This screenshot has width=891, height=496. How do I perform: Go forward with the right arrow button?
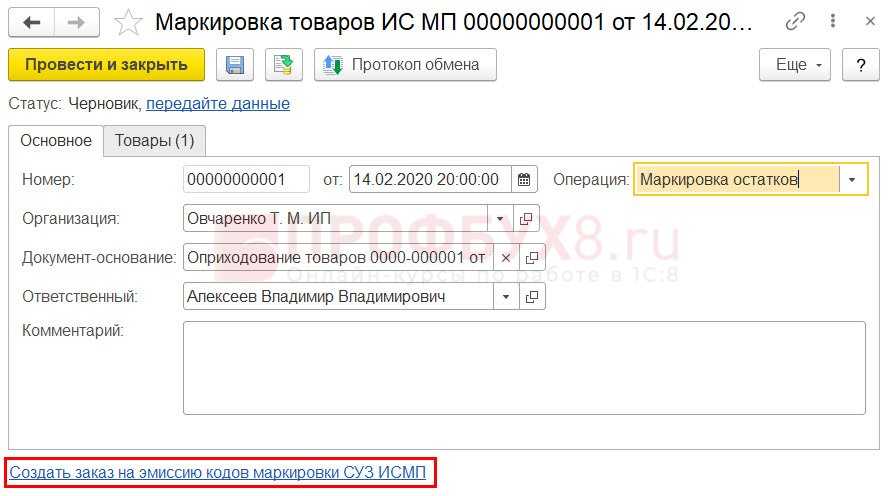[x=77, y=22]
